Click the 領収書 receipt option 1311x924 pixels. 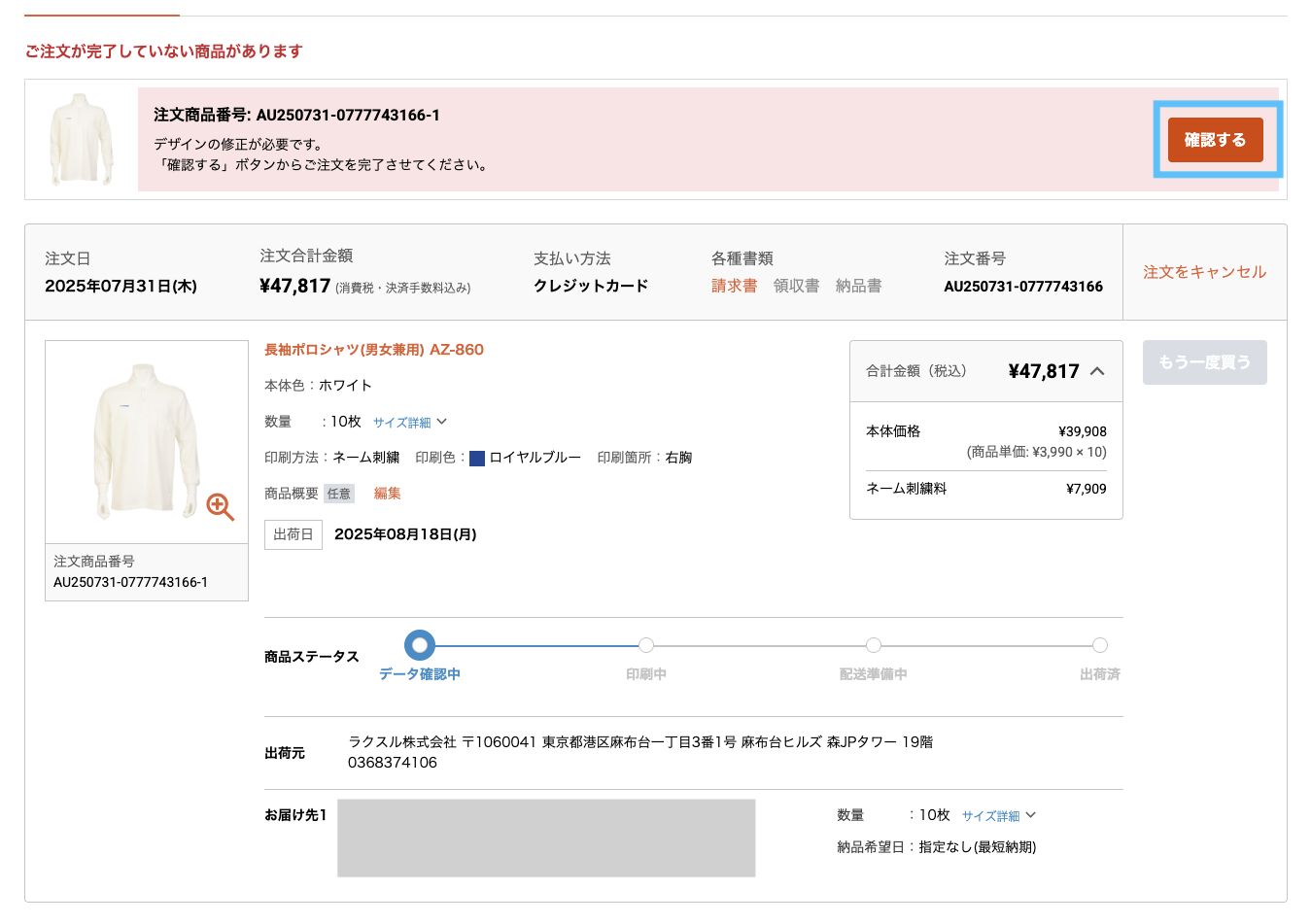click(x=796, y=286)
